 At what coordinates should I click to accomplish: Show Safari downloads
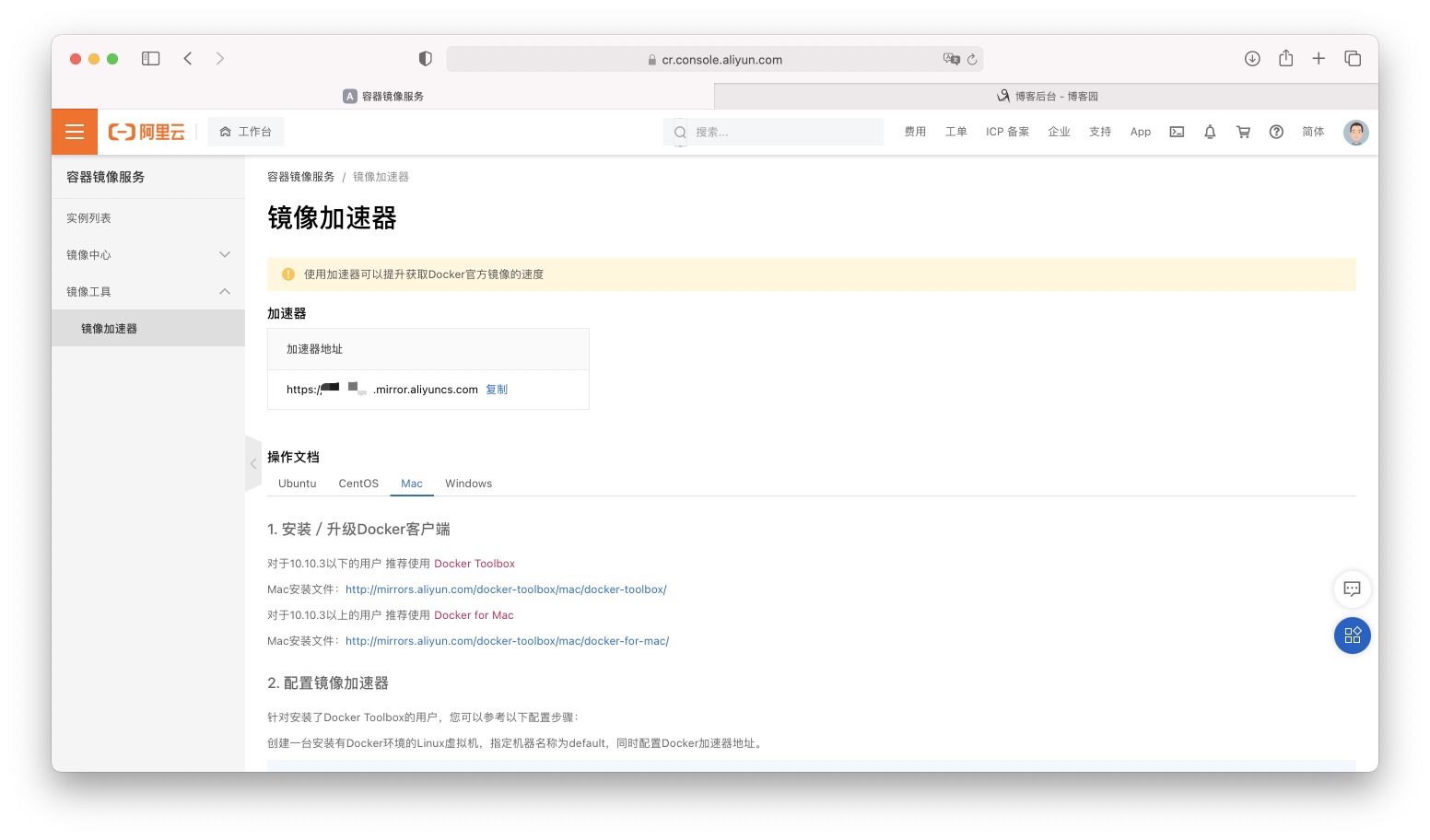1252,58
